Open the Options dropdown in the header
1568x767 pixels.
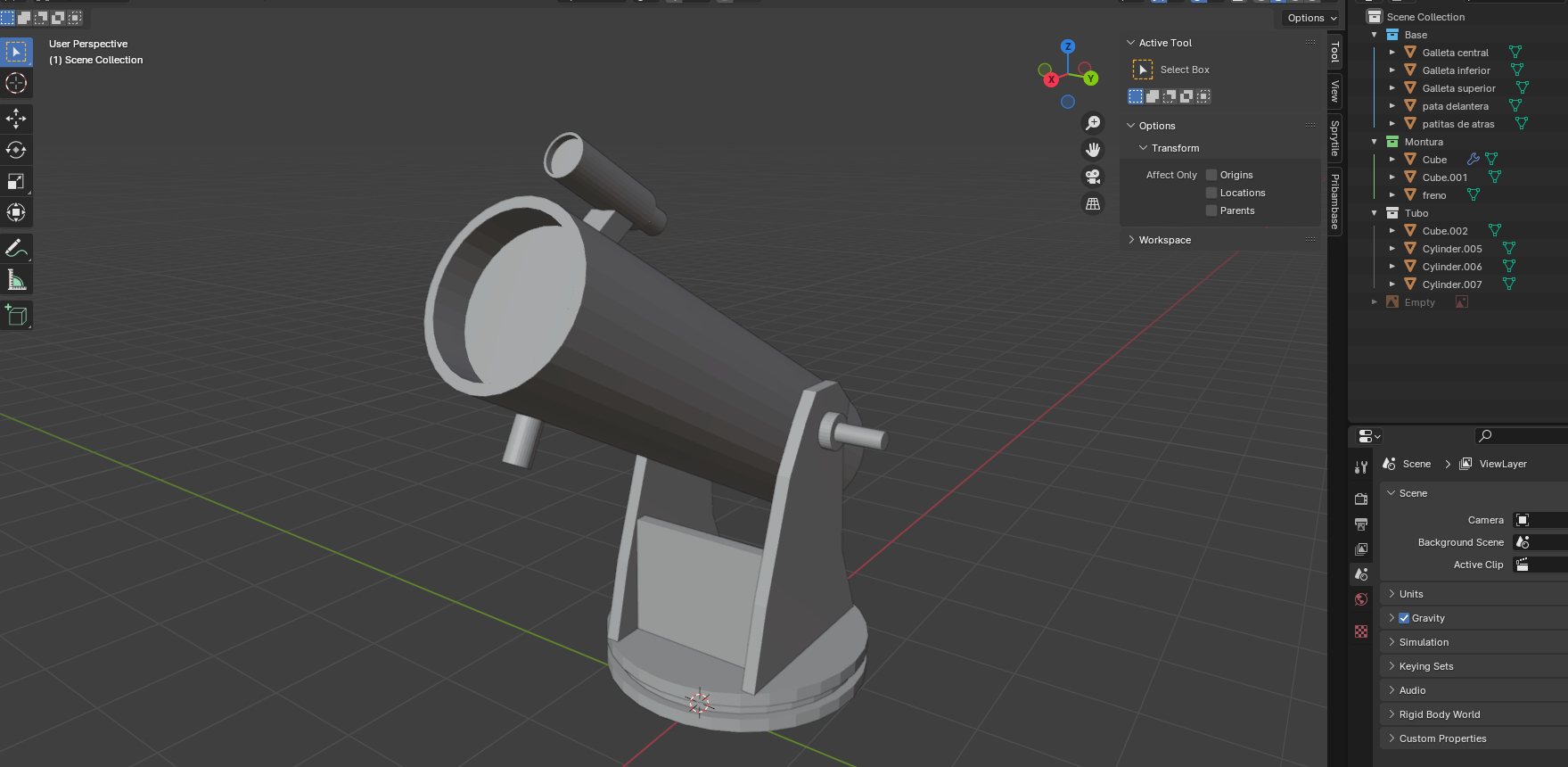click(x=1311, y=18)
